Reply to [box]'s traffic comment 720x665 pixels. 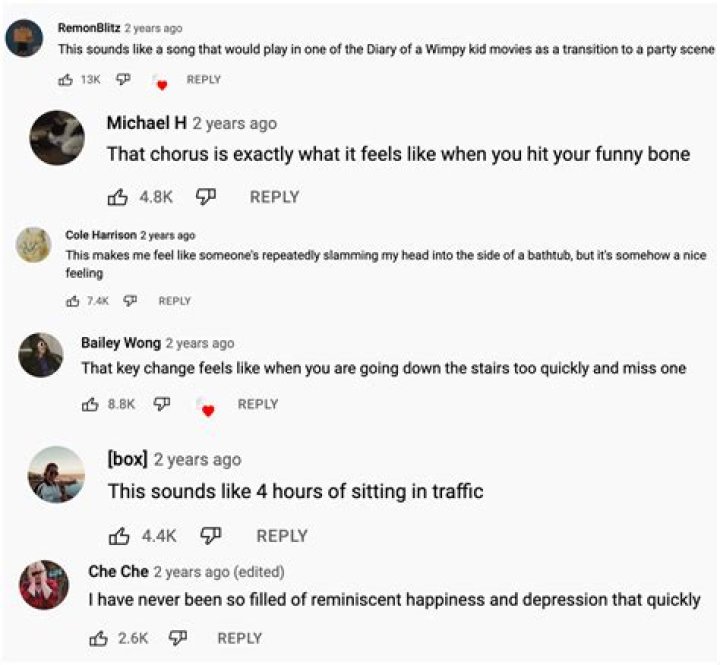(x=282, y=536)
